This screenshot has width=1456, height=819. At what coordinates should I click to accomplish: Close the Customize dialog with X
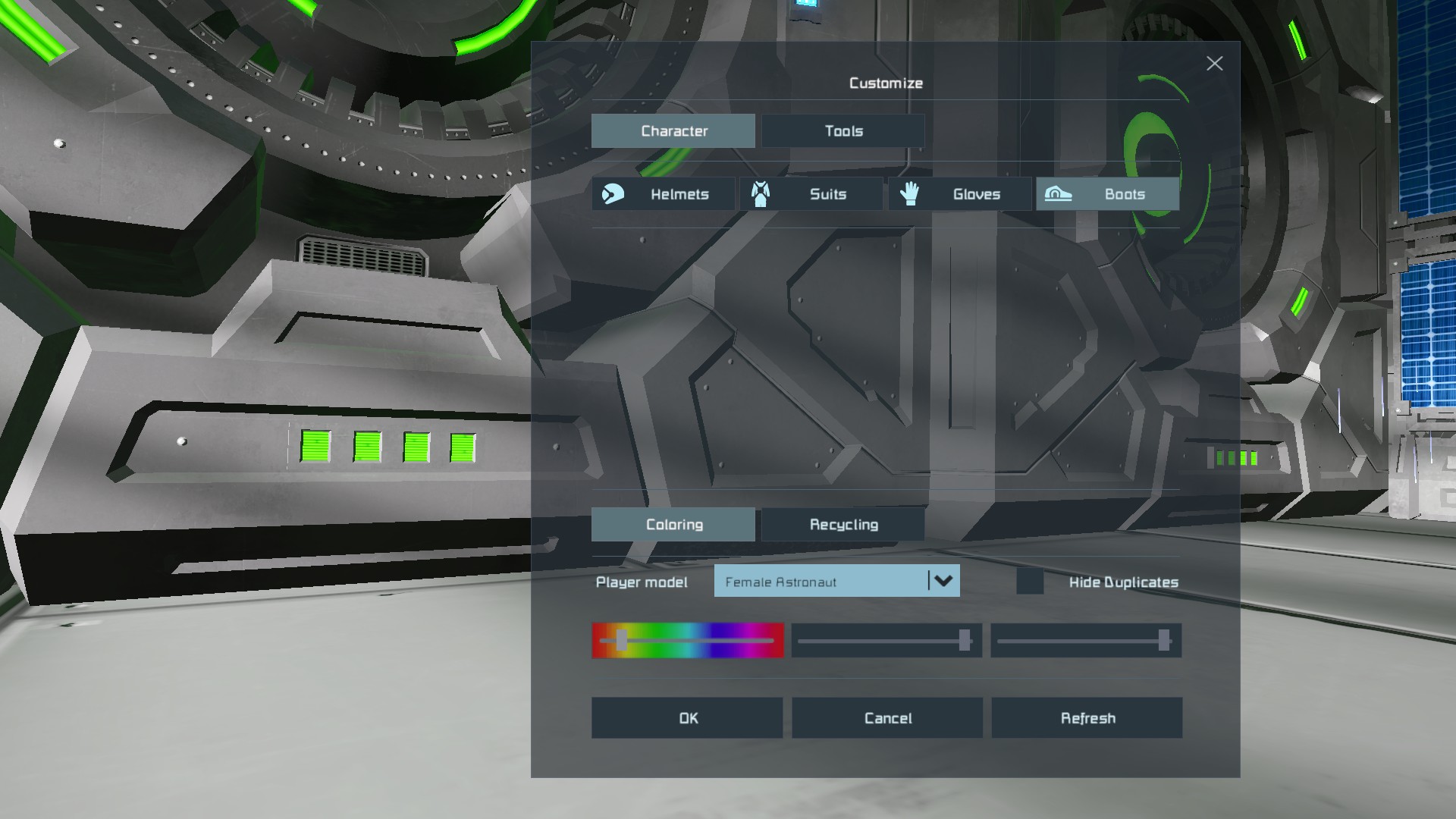tap(1214, 64)
